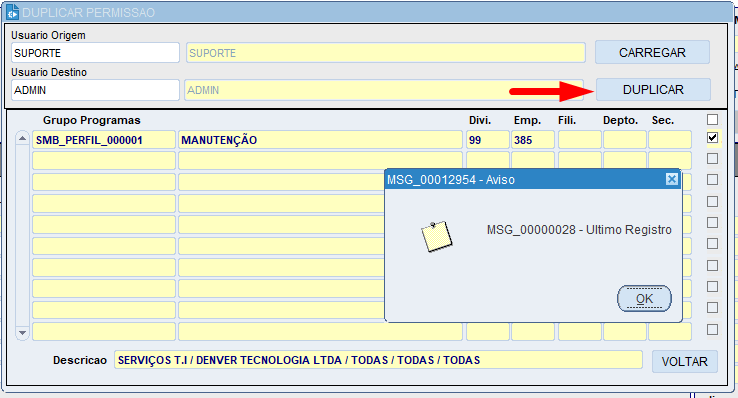The image size is (738, 398).
Task: Click the CARREGAR button
Action: click(x=652, y=53)
